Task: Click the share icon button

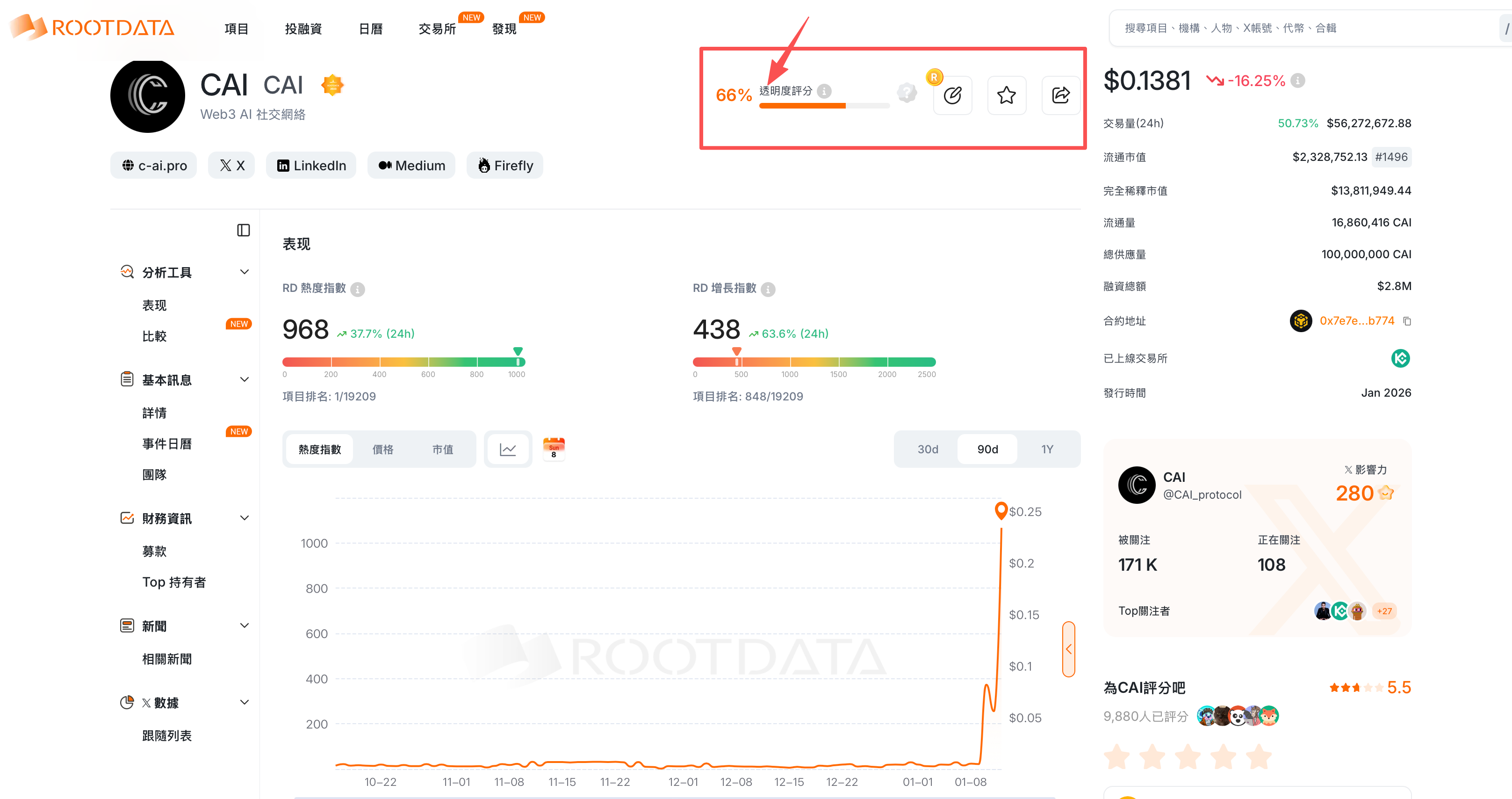Action: pos(1060,95)
